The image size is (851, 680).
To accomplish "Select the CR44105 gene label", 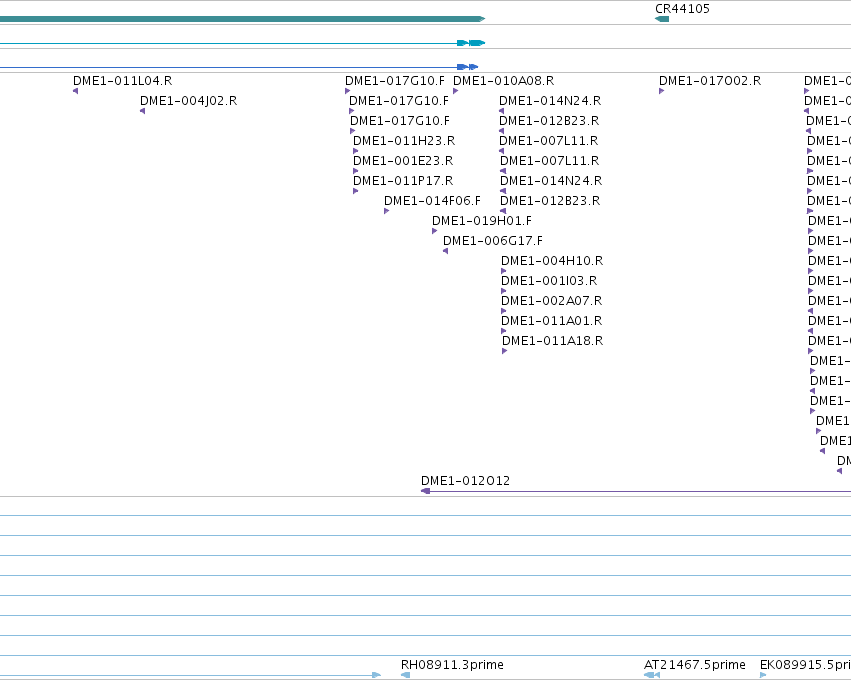I will click(682, 9).
